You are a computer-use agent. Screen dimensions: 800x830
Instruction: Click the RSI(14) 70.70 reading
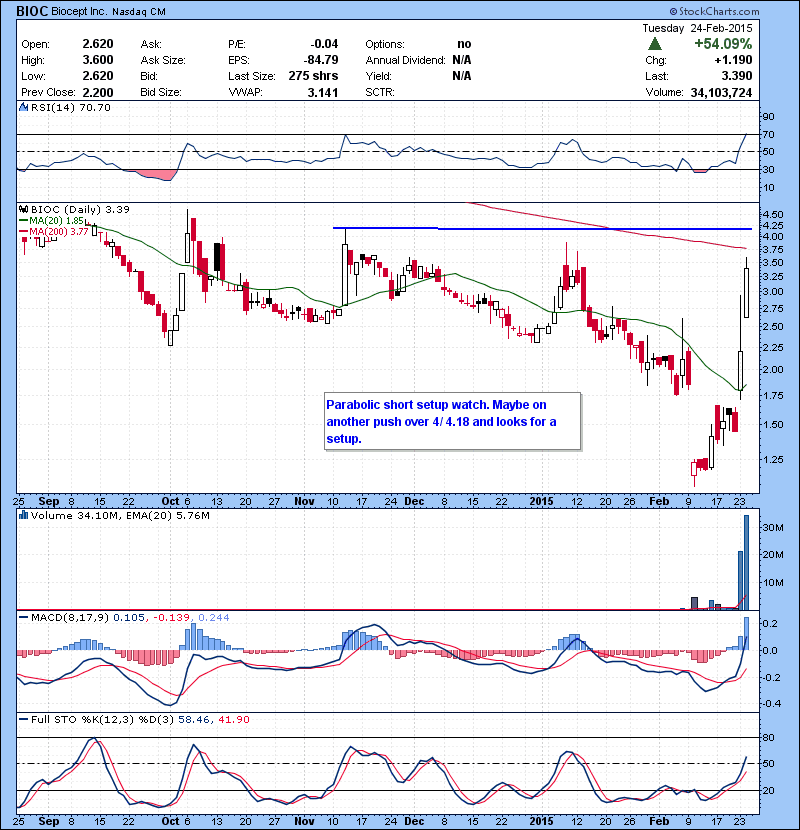pos(71,107)
